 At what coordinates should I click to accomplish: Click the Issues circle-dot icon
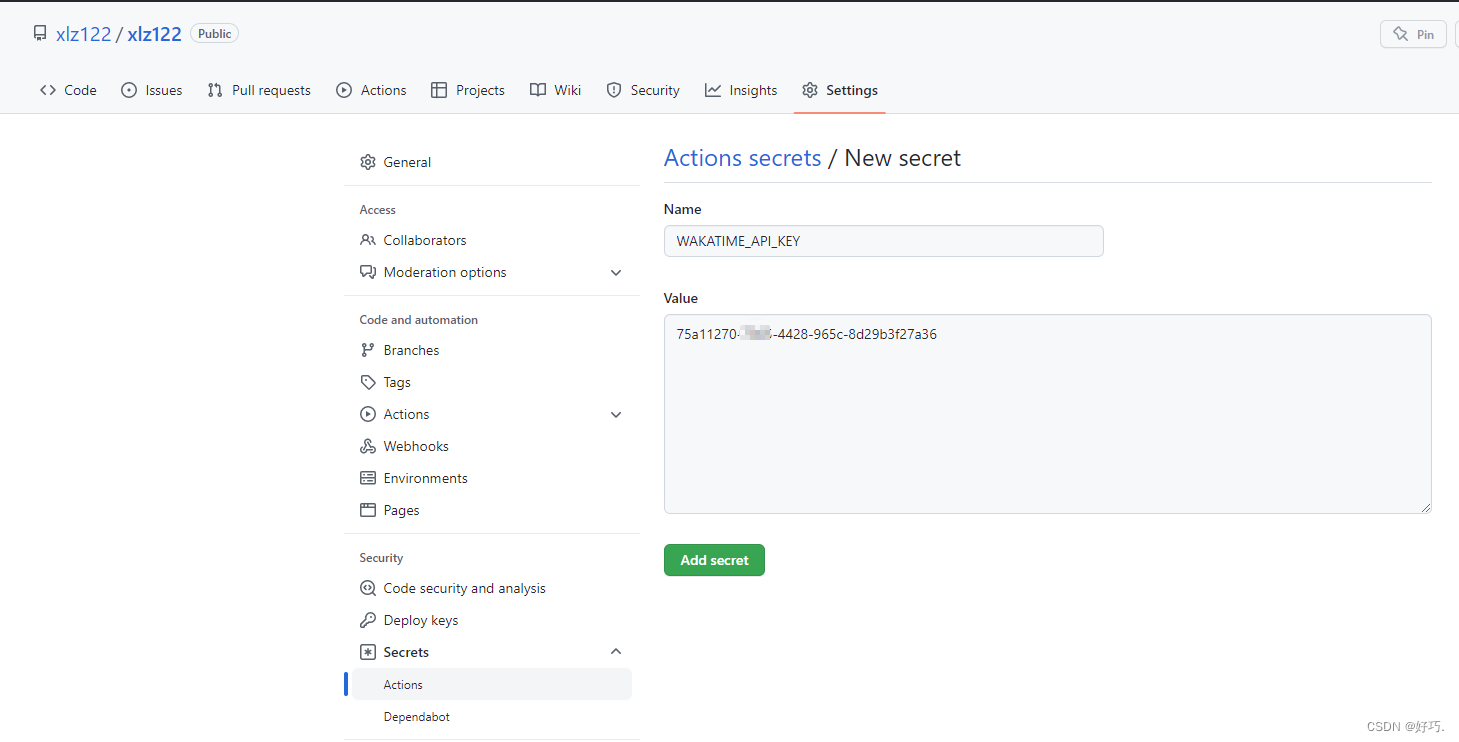pos(129,90)
